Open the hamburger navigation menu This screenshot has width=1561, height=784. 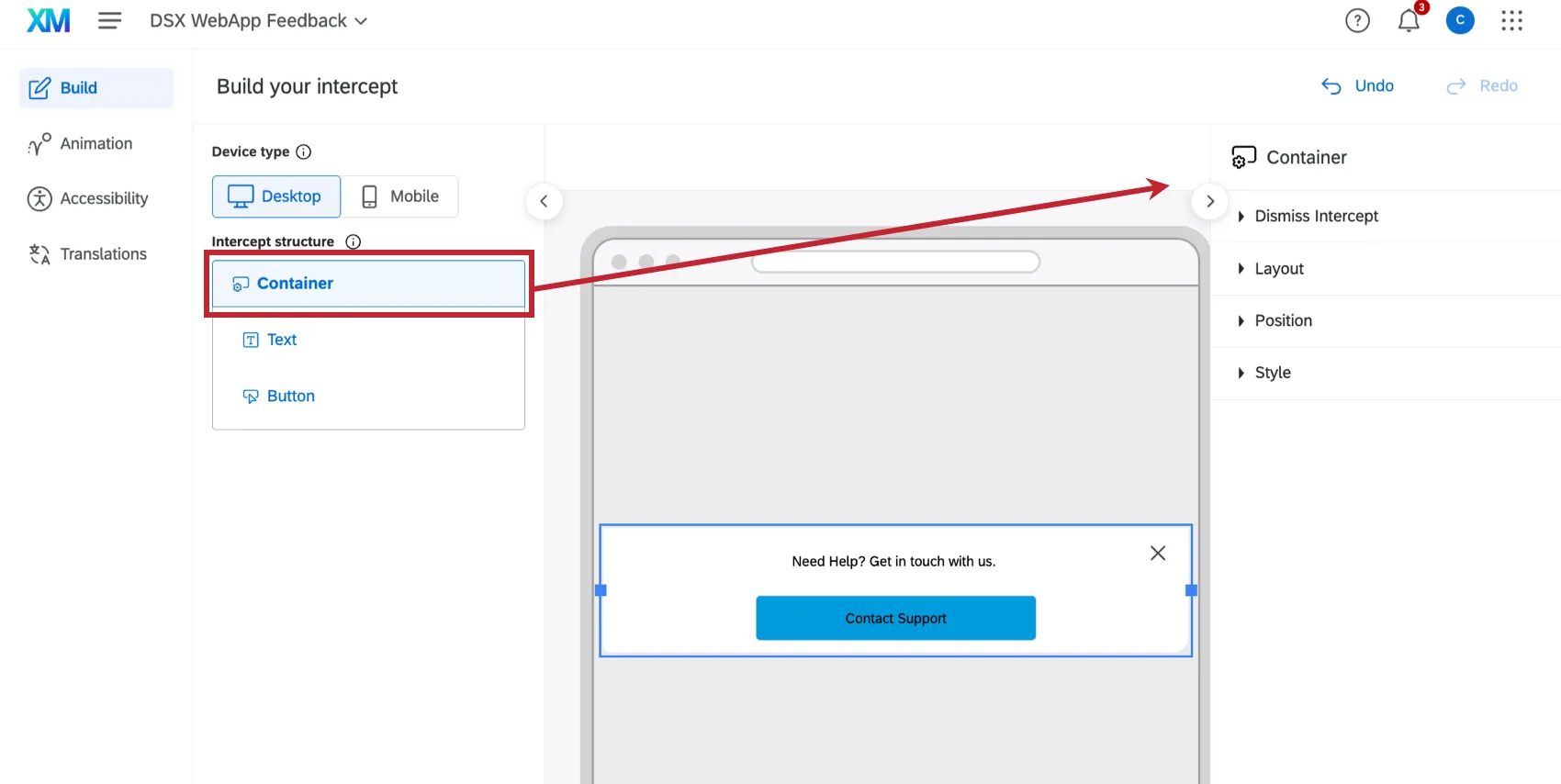tap(109, 20)
